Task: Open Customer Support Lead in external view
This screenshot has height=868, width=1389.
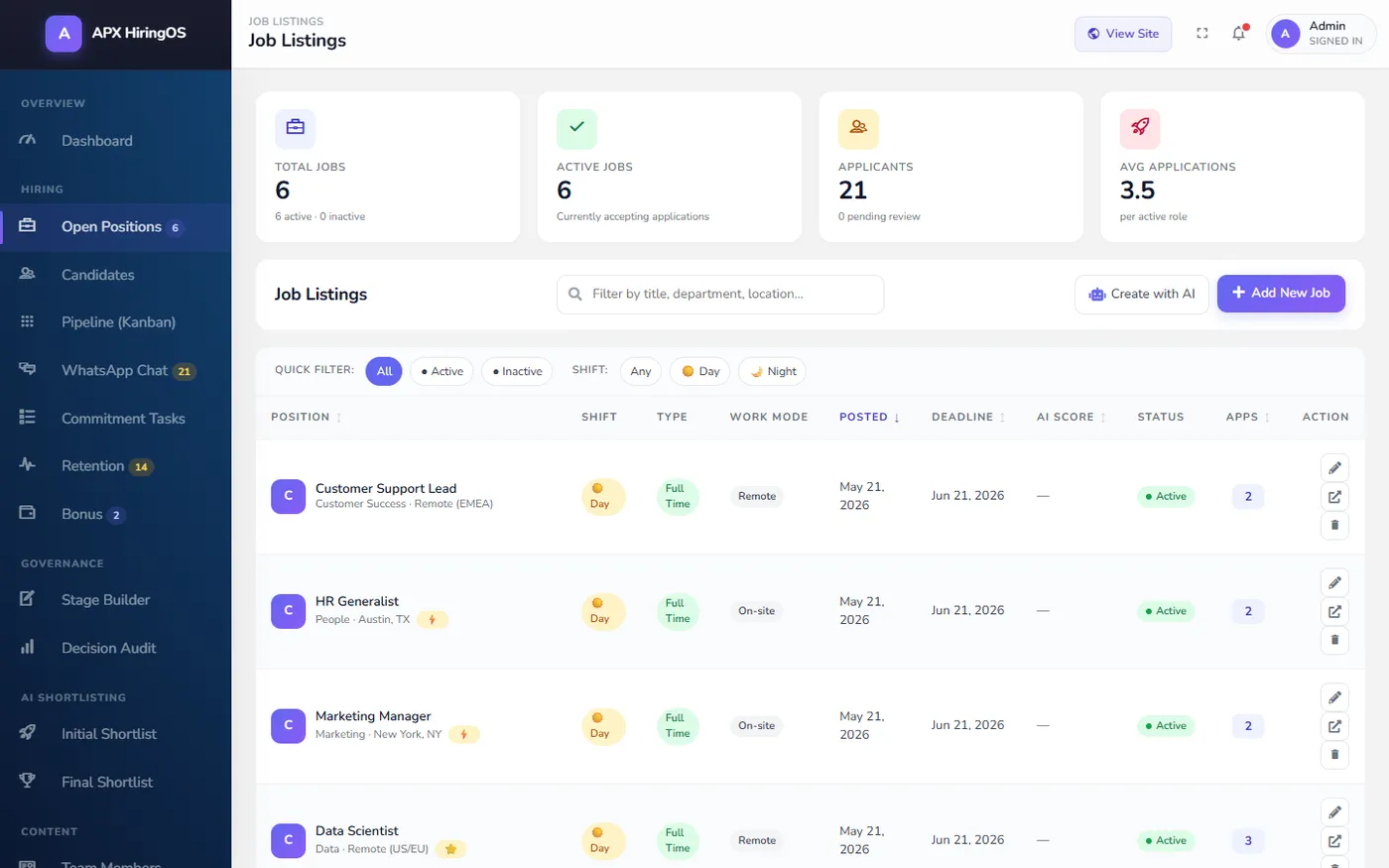Action: click(1334, 497)
